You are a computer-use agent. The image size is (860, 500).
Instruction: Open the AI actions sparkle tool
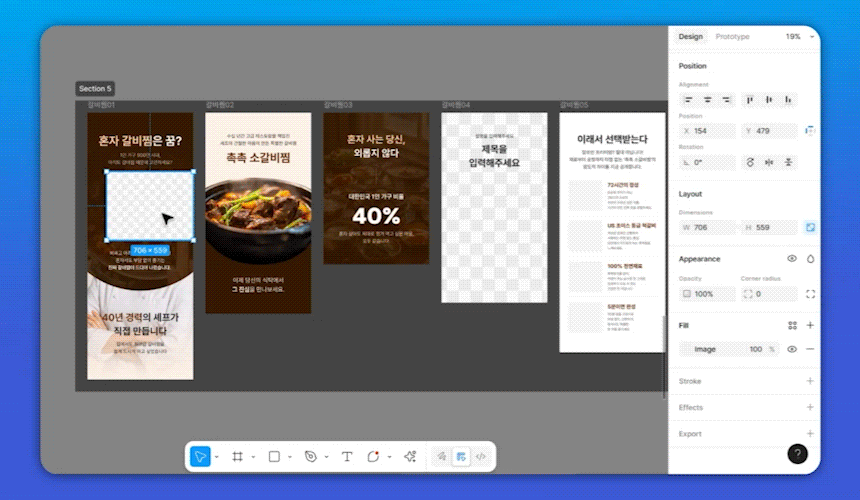(x=409, y=456)
